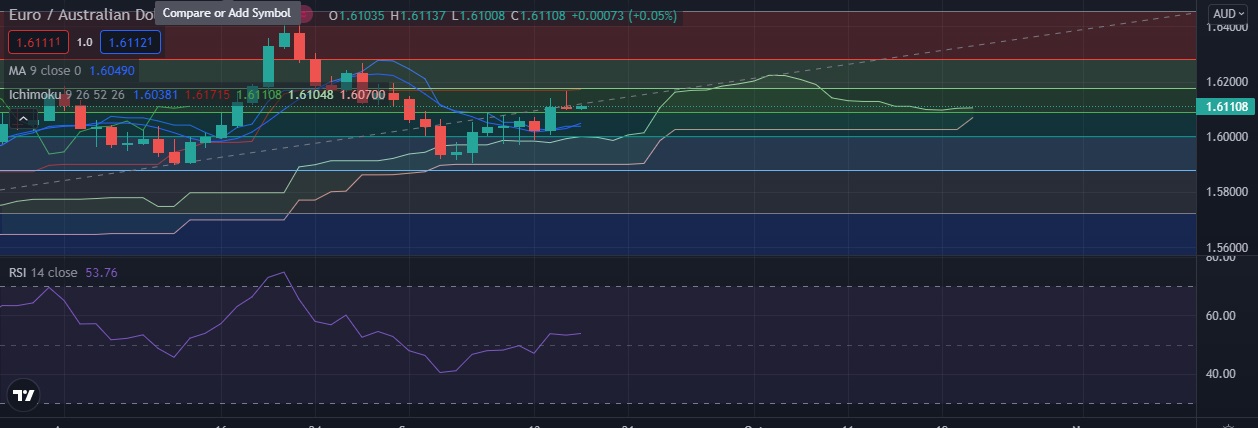
Task: Click the RSI value 53.76
Action: [x=102, y=272]
